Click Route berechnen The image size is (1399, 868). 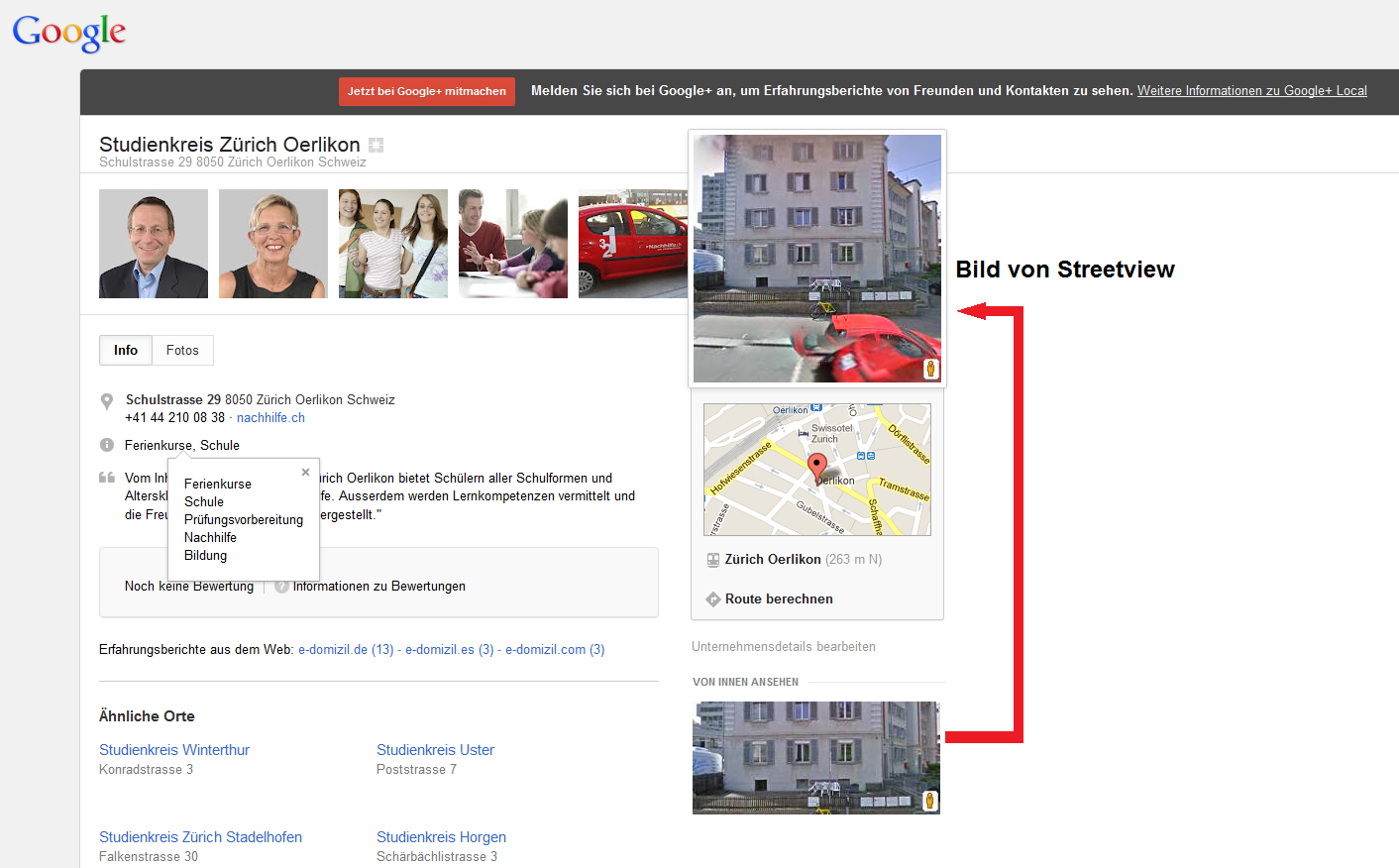coord(779,599)
